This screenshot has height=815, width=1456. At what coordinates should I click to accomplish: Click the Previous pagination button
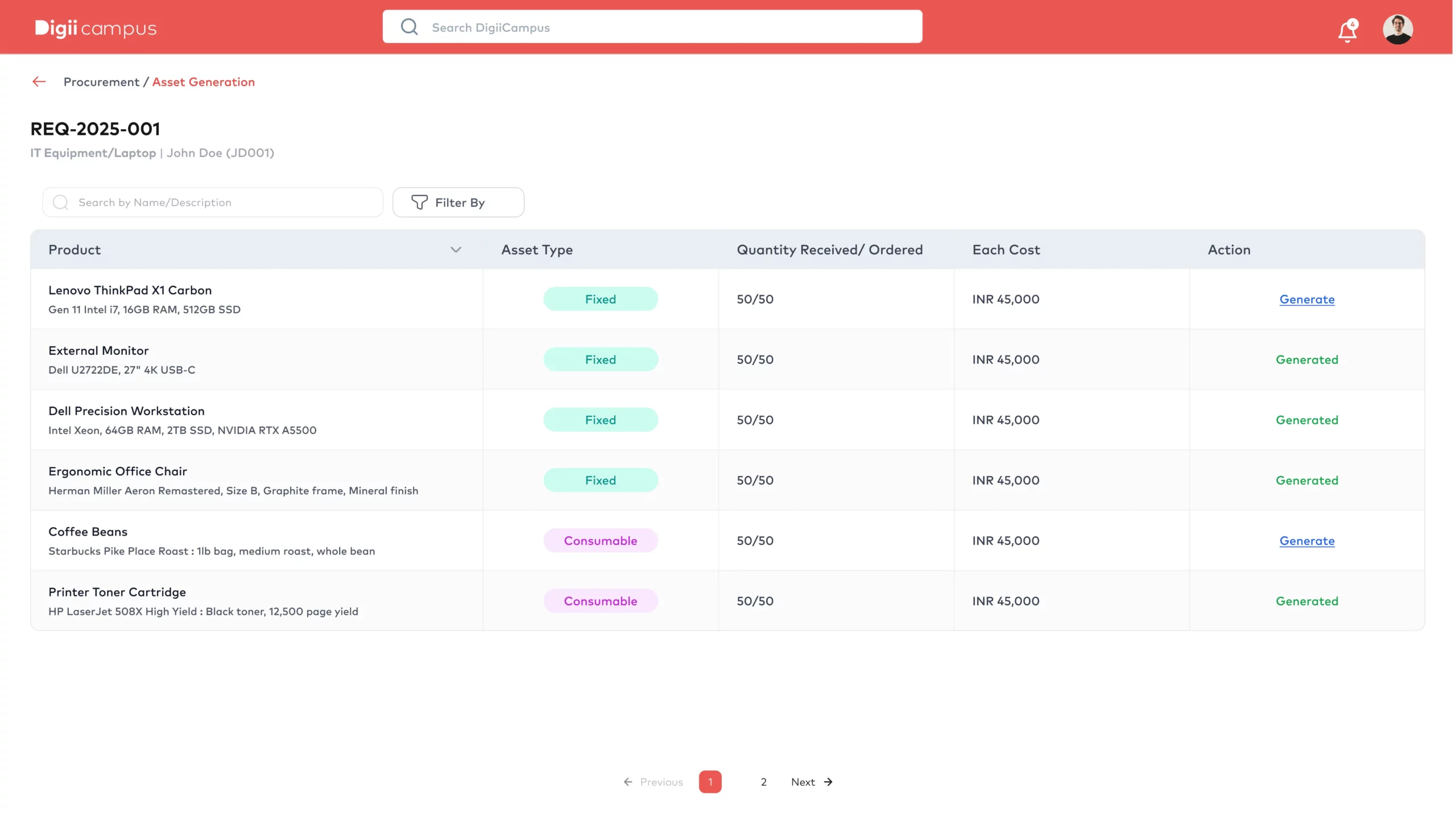(x=655, y=783)
